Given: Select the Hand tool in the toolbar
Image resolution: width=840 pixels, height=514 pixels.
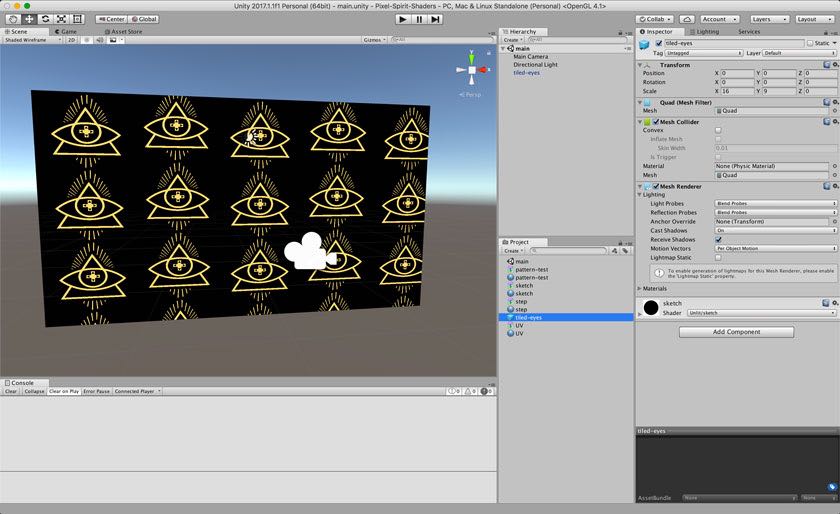Looking at the screenshot, I should click(x=12, y=19).
